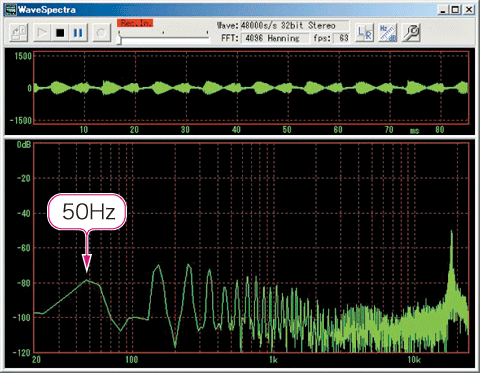Maximize the WaveSpectra window

(x=455, y=10)
